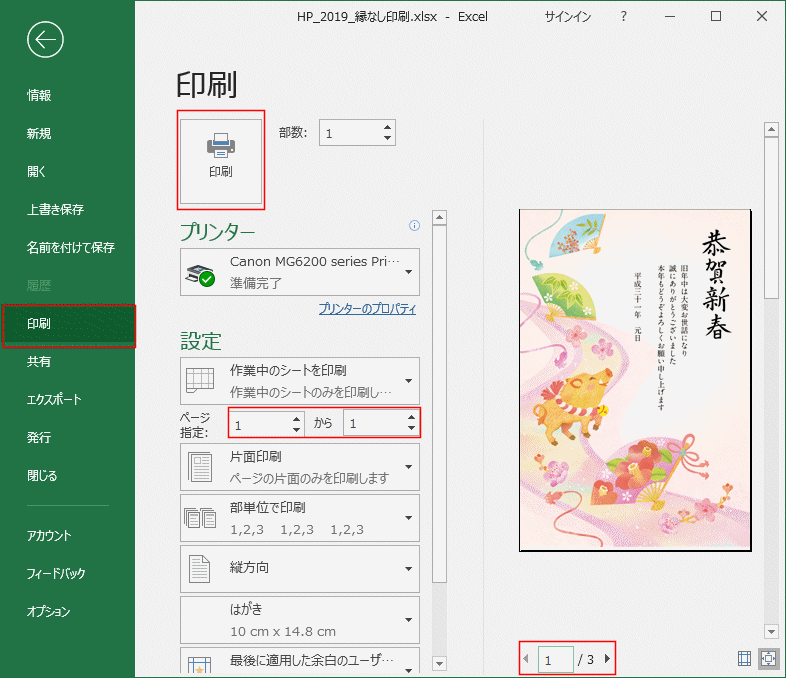The image size is (786, 678).
Task: Click the サインイン sign-in link
Action: point(568,17)
